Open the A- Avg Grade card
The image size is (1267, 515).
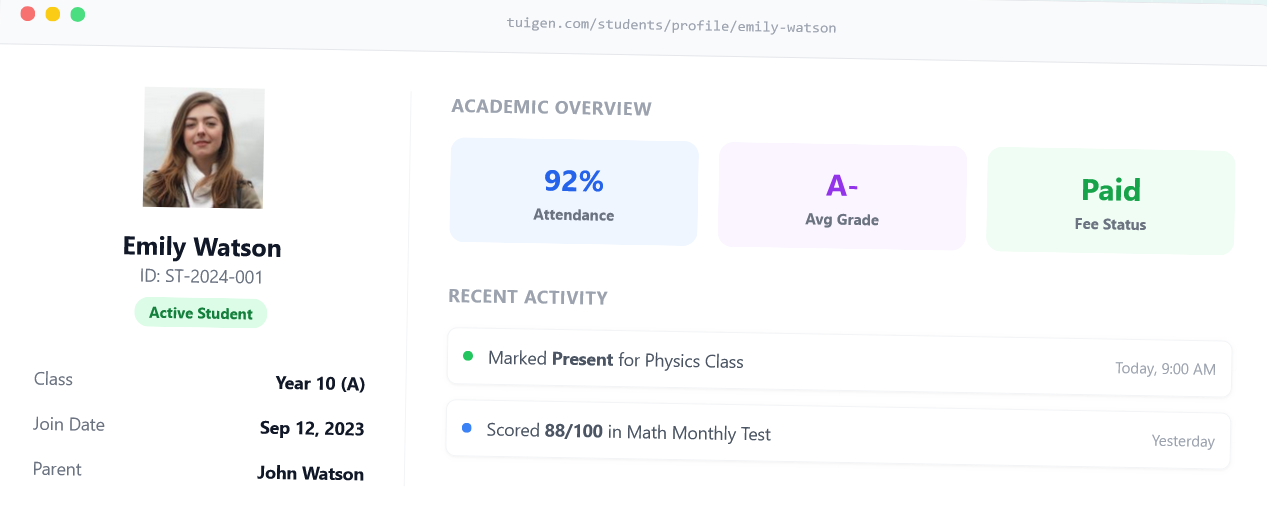[x=842, y=197]
